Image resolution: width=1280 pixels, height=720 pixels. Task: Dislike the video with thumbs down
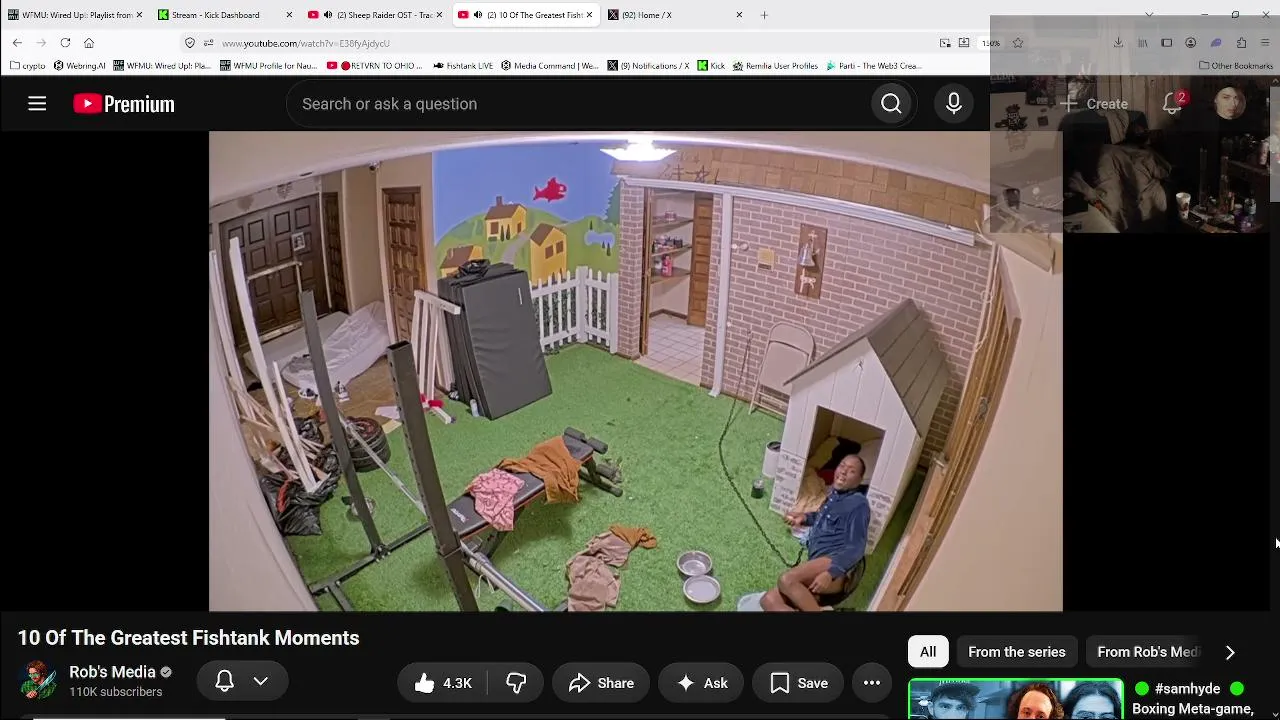click(x=516, y=683)
